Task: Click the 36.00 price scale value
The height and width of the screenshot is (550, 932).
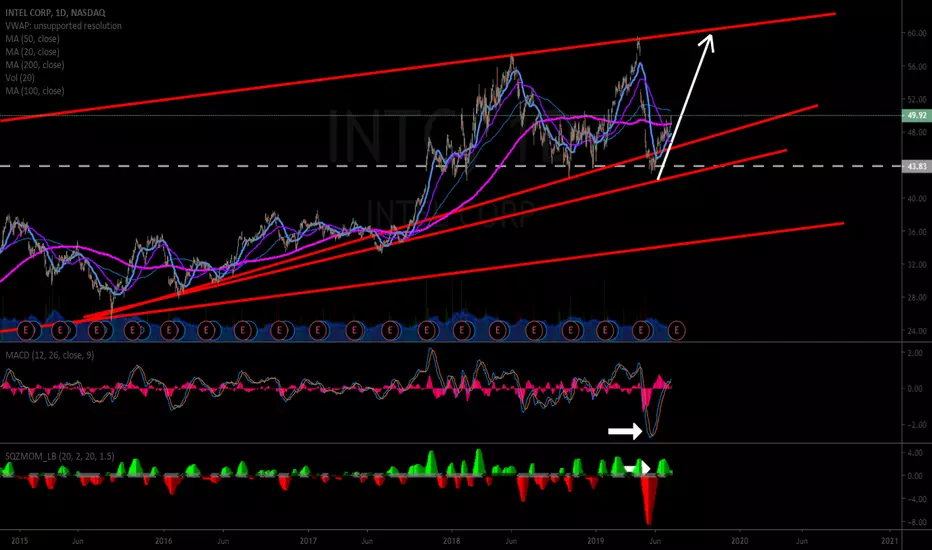Action: click(x=917, y=232)
